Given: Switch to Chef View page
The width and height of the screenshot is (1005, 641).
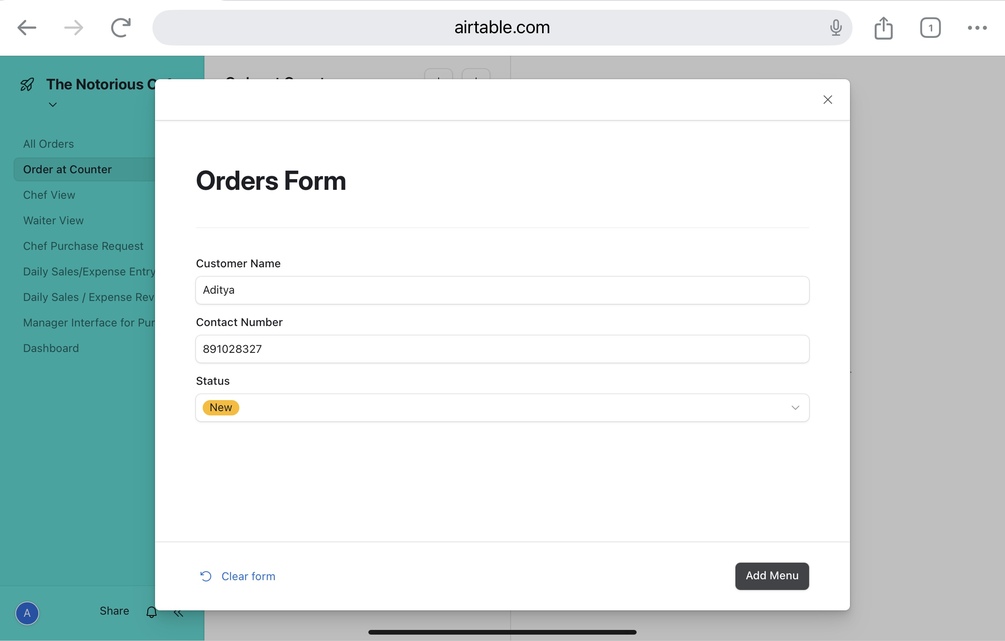Looking at the screenshot, I should click(49, 195).
